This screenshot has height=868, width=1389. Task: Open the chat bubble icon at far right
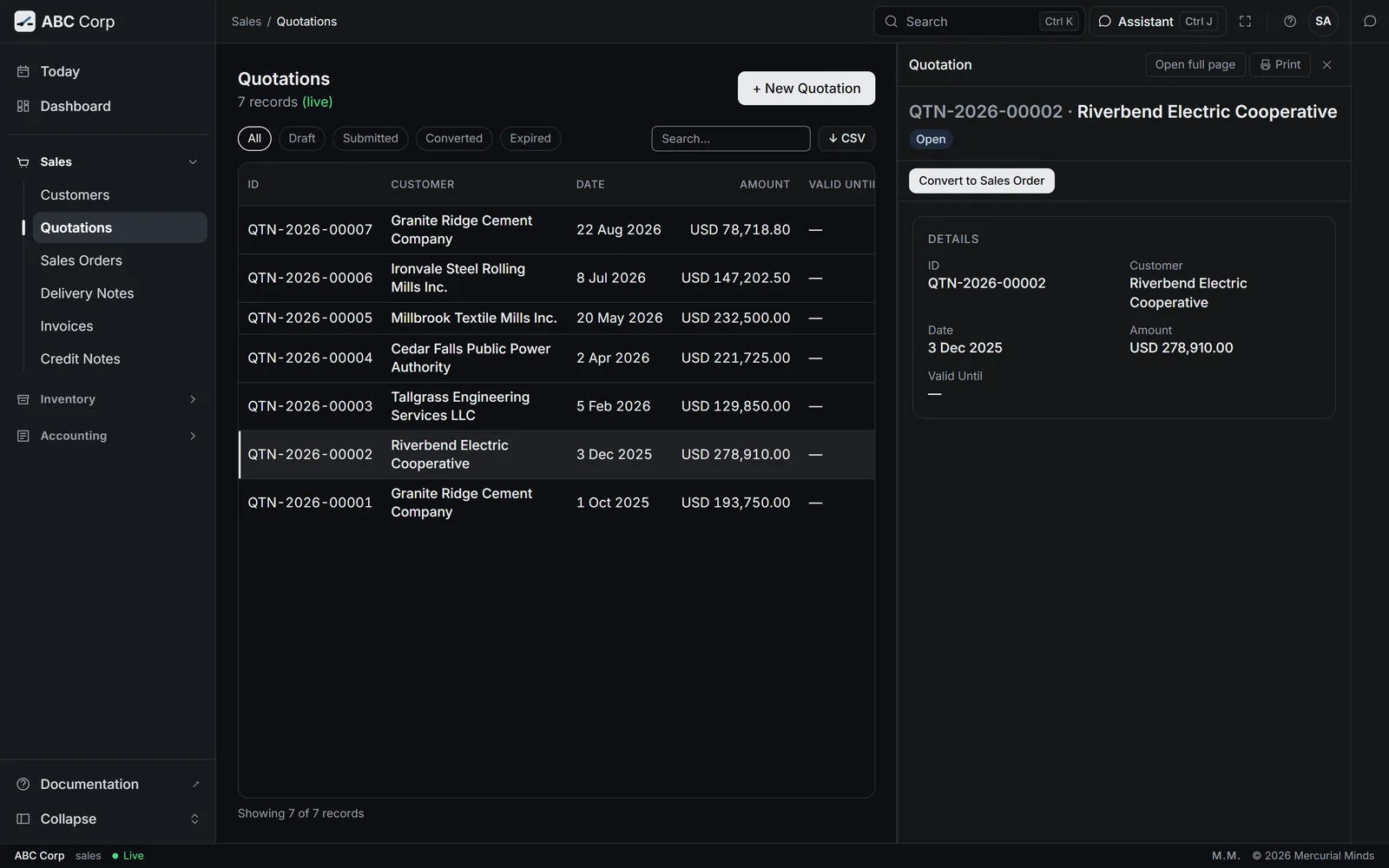(1370, 22)
